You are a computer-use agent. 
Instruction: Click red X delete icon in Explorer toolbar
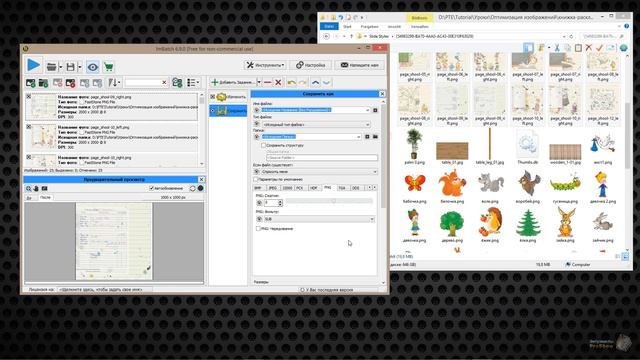tap(589, 48)
